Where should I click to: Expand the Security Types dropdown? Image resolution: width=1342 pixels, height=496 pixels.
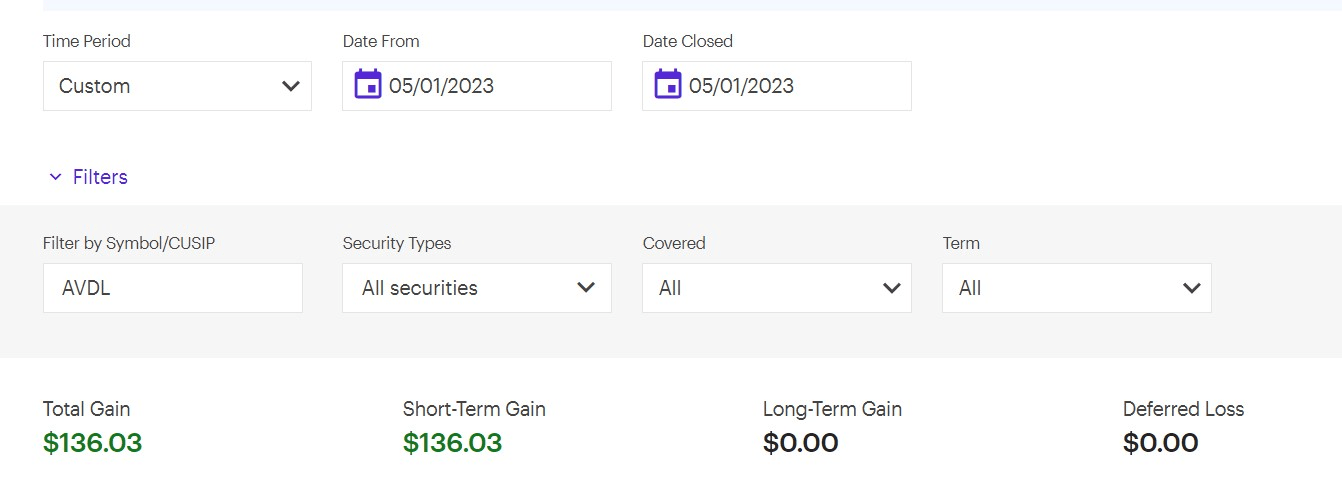click(x=477, y=288)
